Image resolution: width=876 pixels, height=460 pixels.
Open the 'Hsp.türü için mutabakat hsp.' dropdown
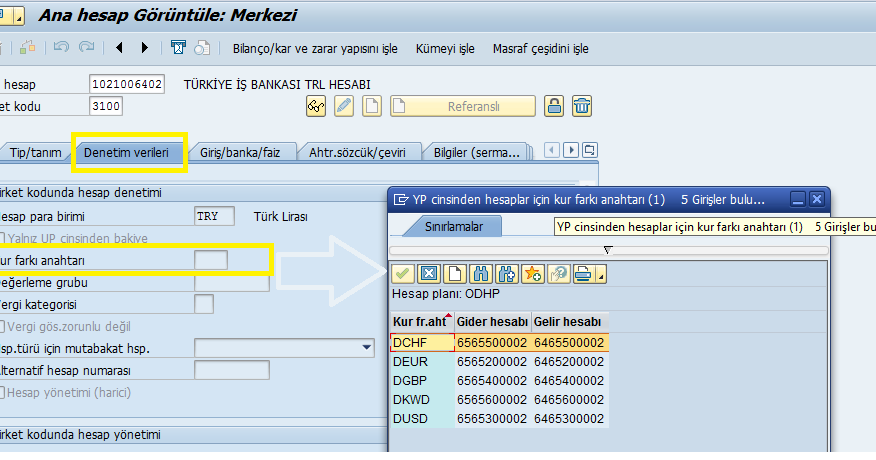[366, 348]
